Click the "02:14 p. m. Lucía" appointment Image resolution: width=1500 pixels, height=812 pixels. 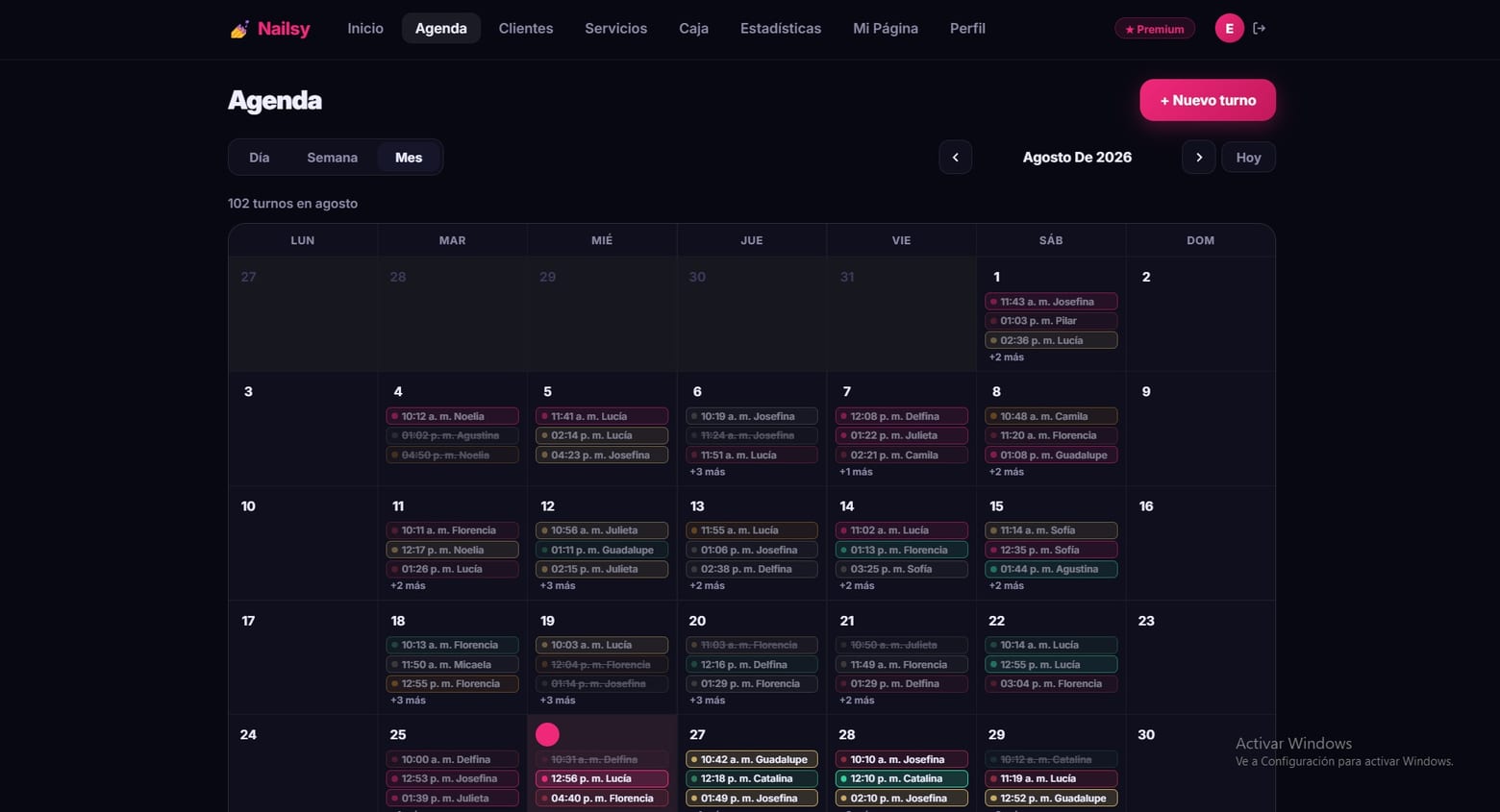click(x=602, y=435)
